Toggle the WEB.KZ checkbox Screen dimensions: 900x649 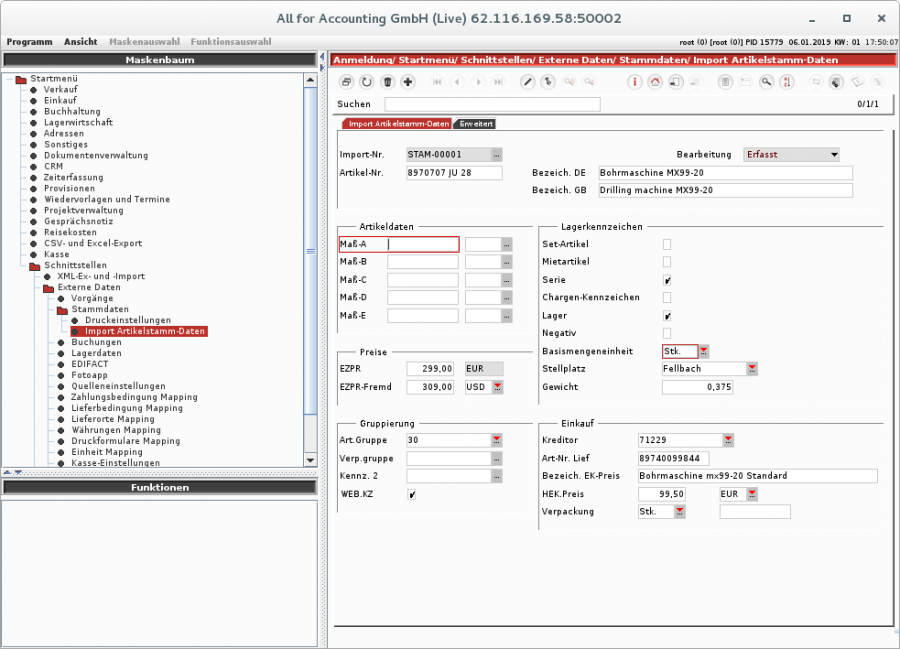coord(412,494)
